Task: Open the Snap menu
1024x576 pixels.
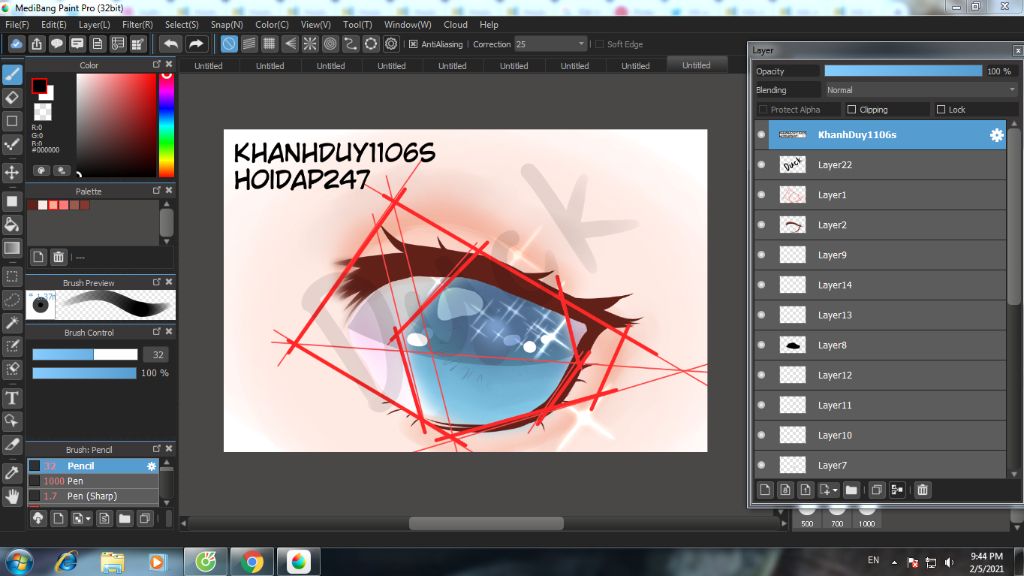Action: click(227, 25)
